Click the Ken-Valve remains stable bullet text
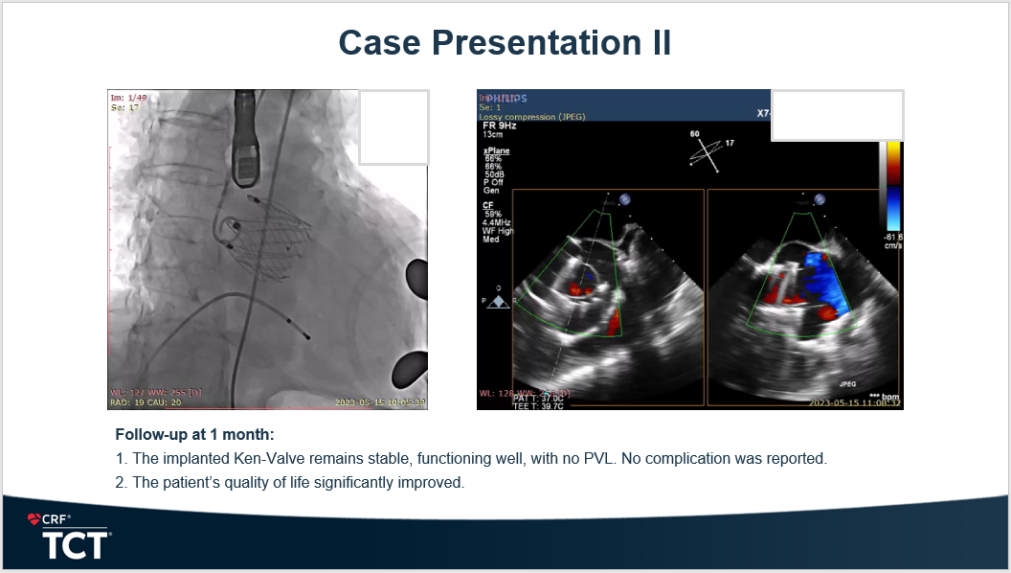Viewport: 1011px width, 573px height. [470, 459]
